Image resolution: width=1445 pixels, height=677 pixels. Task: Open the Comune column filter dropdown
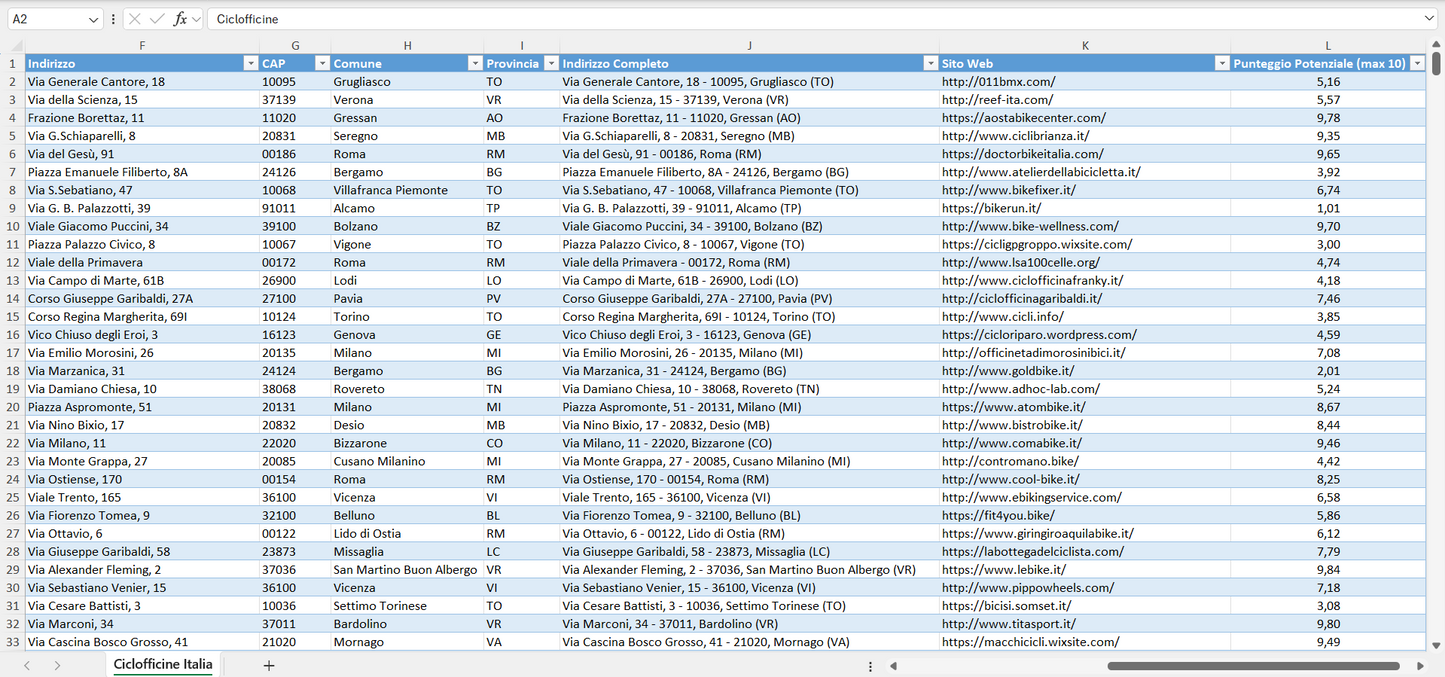(x=475, y=64)
